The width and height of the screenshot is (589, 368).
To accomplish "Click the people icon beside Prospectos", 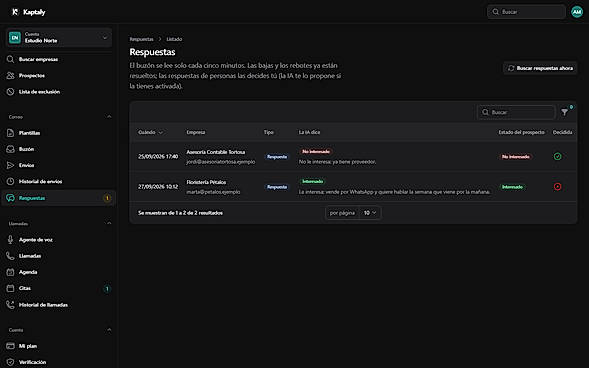I will [x=11, y=75].
